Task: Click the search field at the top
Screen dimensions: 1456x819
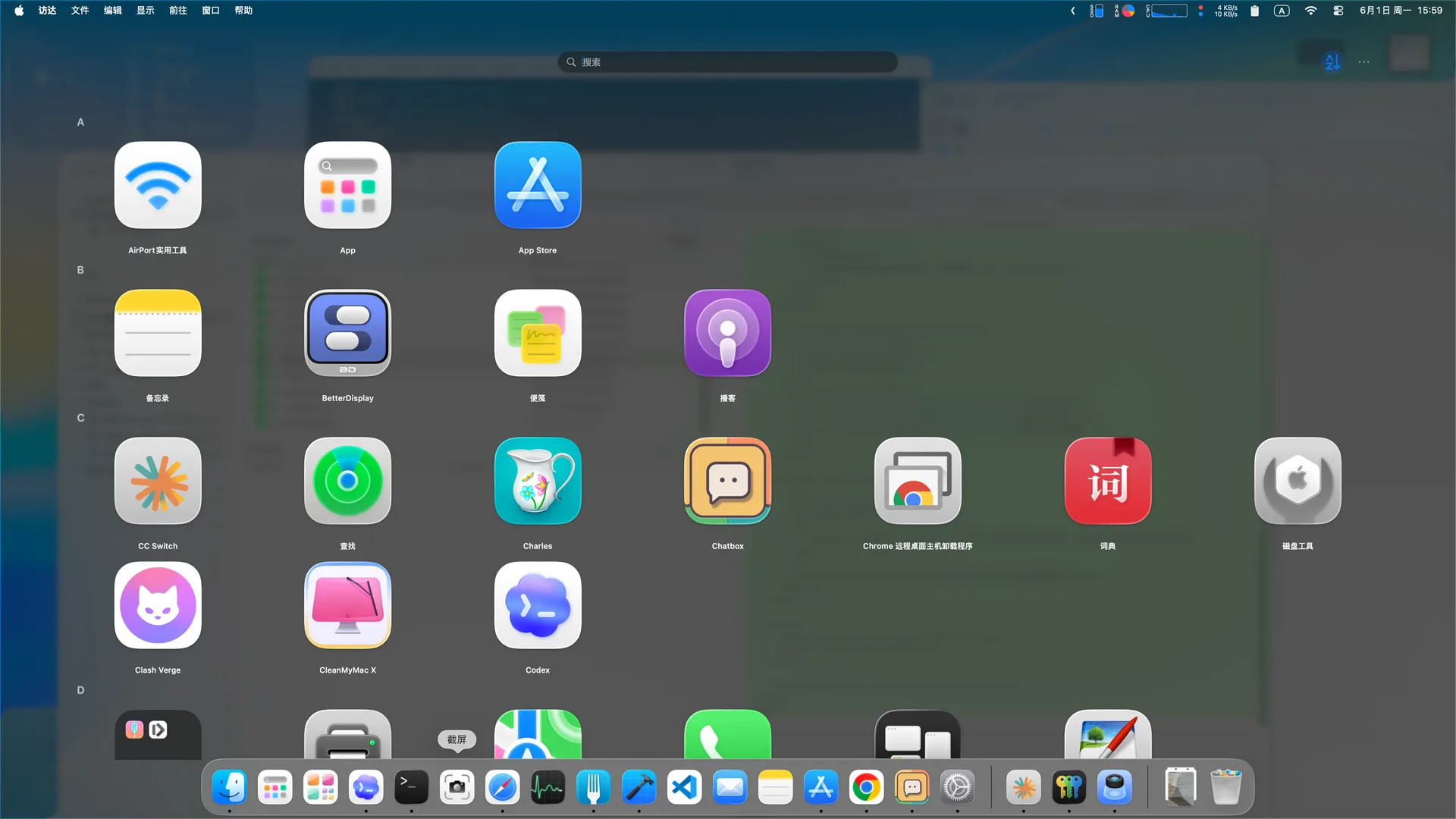Action: [727, 61]
